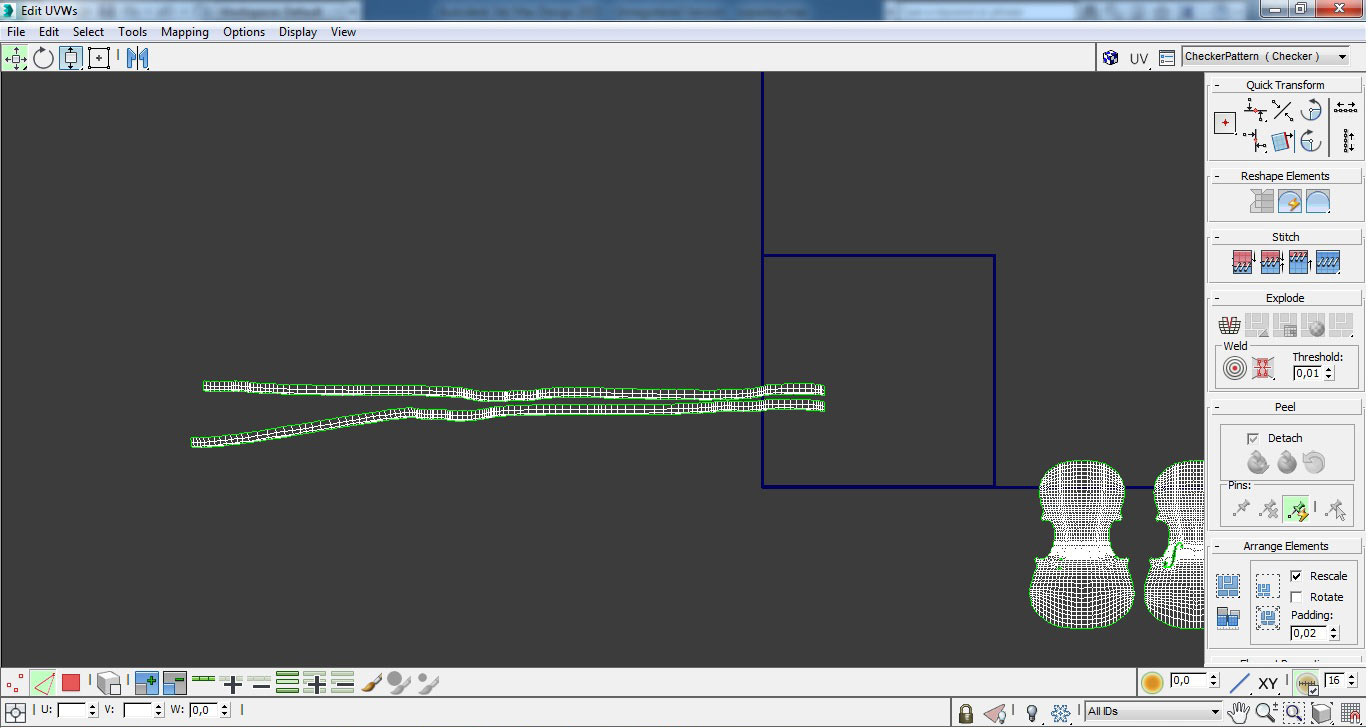Click the Pan View hand tool
The image size is (1368, 728).
1239,713
